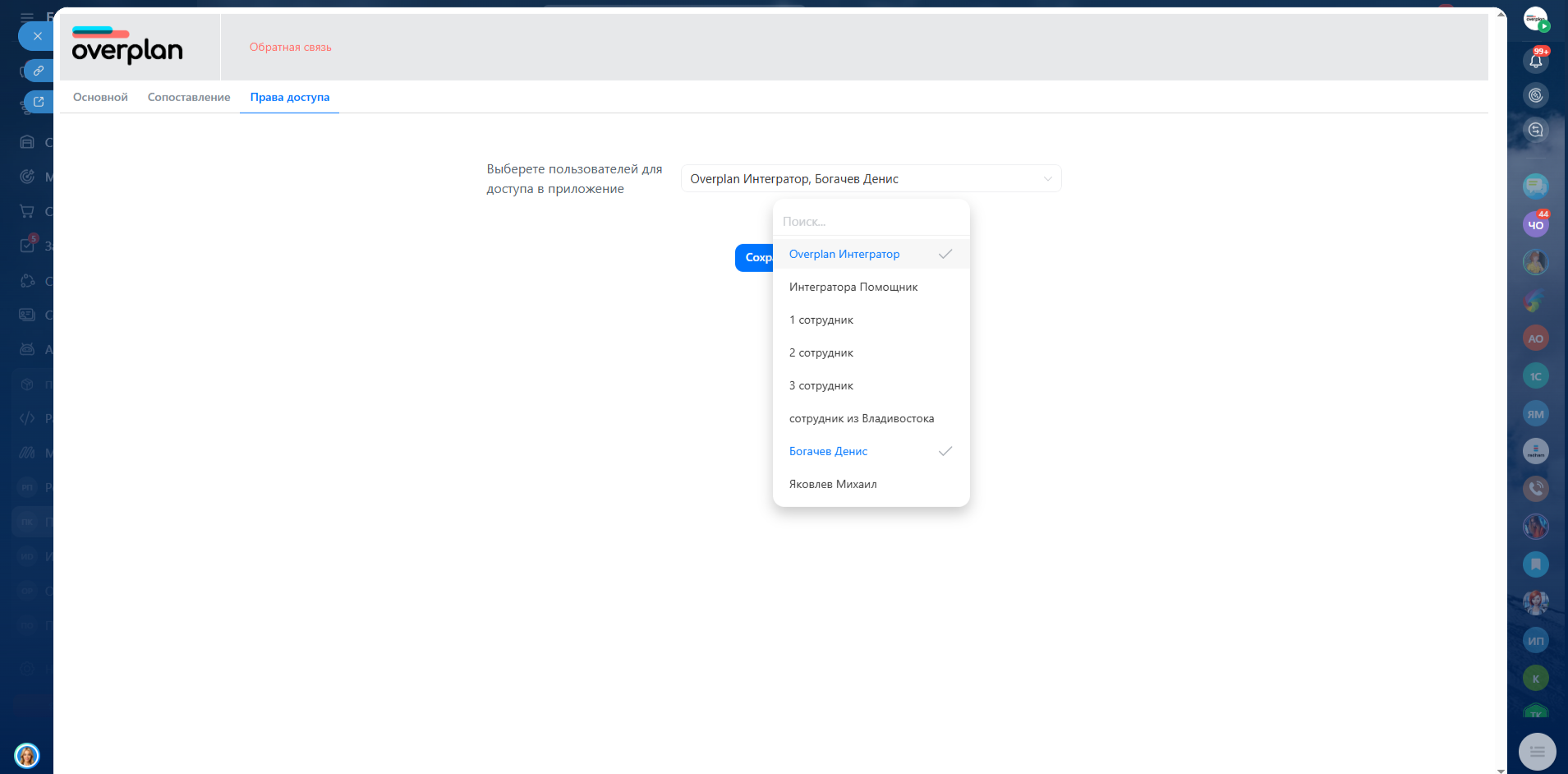Image resolution: width=1568 pixels, height=774 pixels.
Task: Deselect Overplan Интегратор in the list
Action: tap(871, 254)
